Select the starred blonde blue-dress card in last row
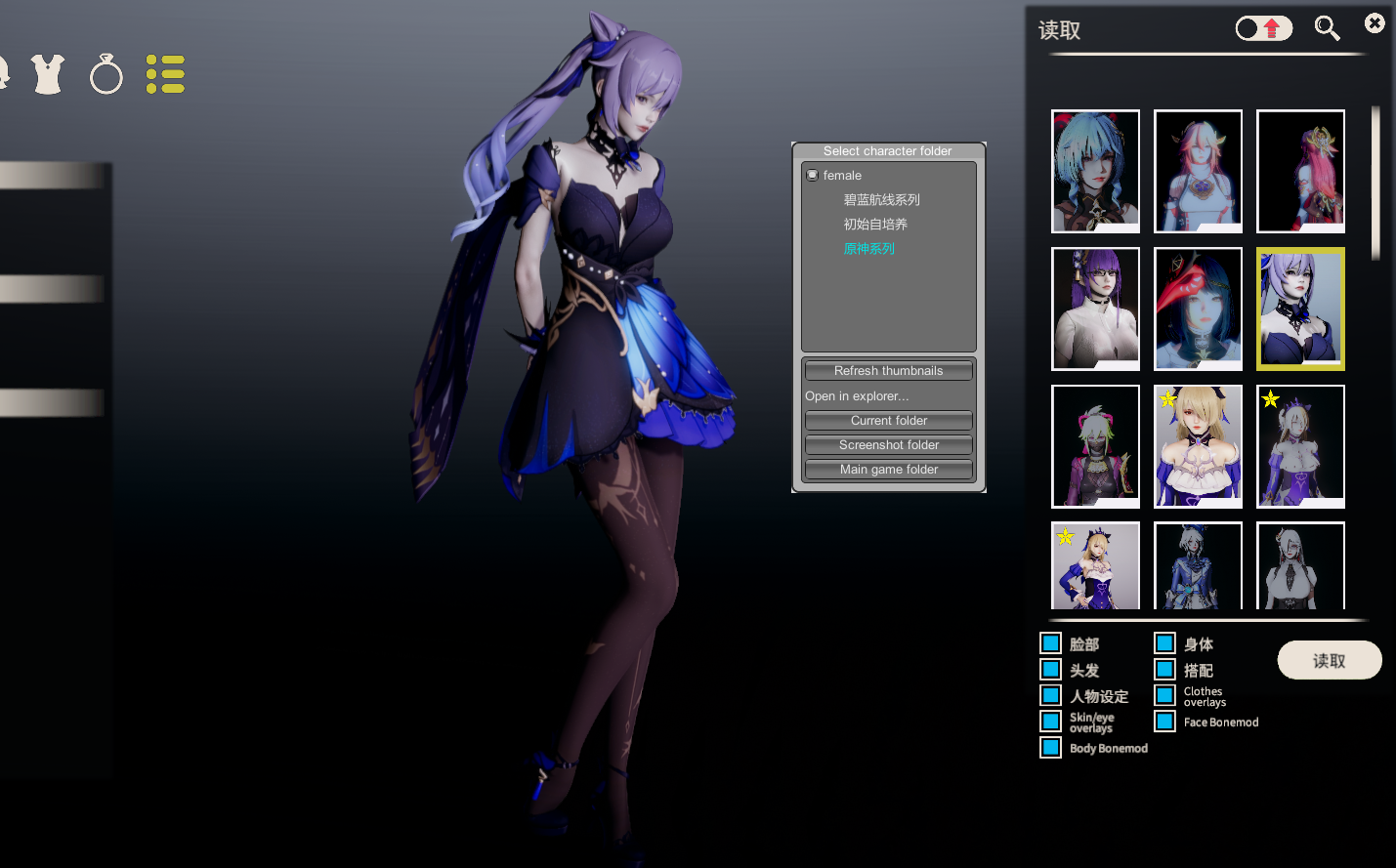The image size is (1396, 868). (1095, 565)
